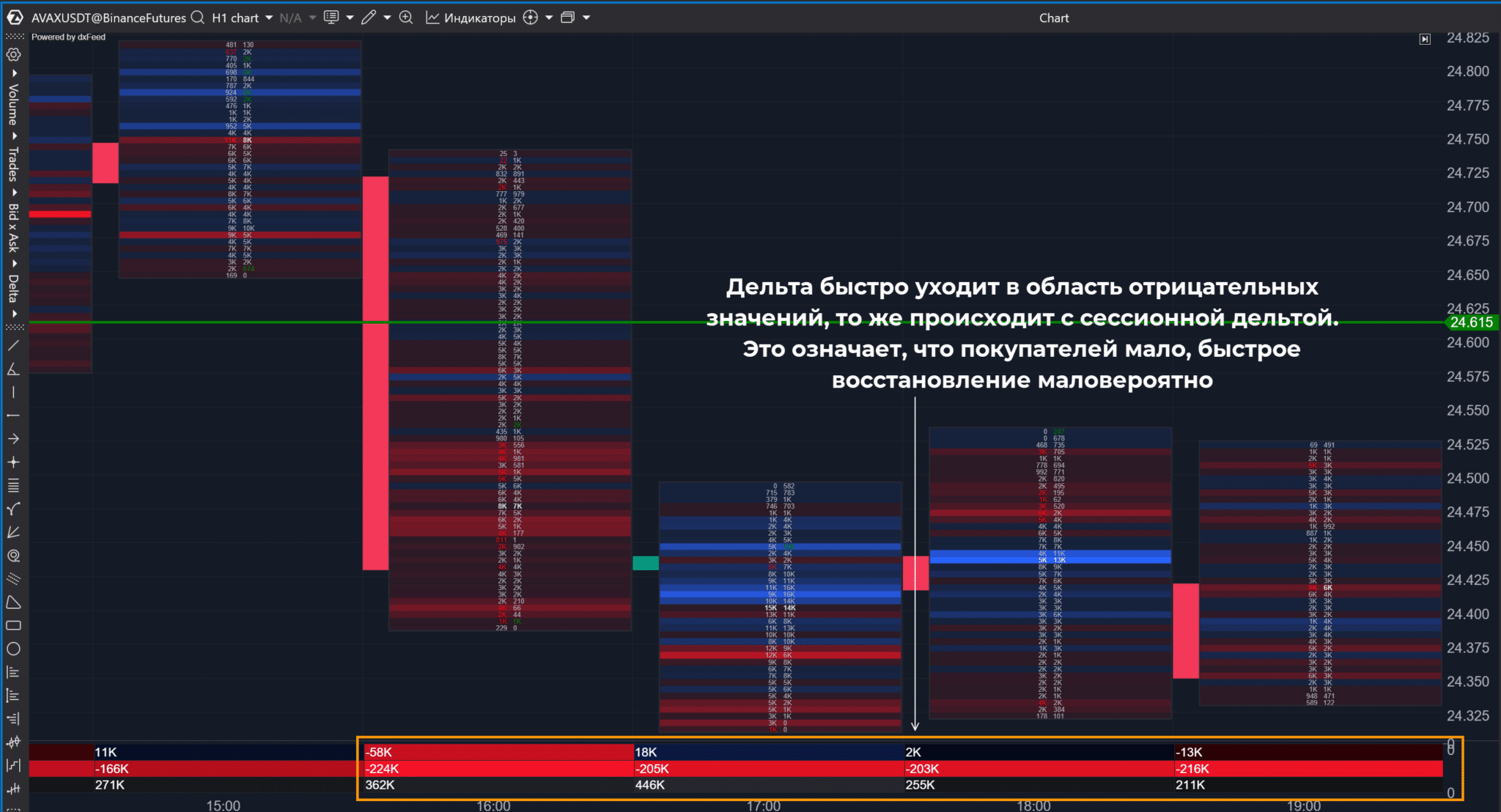Open the window layout menu icon
1501x812 pixels.
568,18
